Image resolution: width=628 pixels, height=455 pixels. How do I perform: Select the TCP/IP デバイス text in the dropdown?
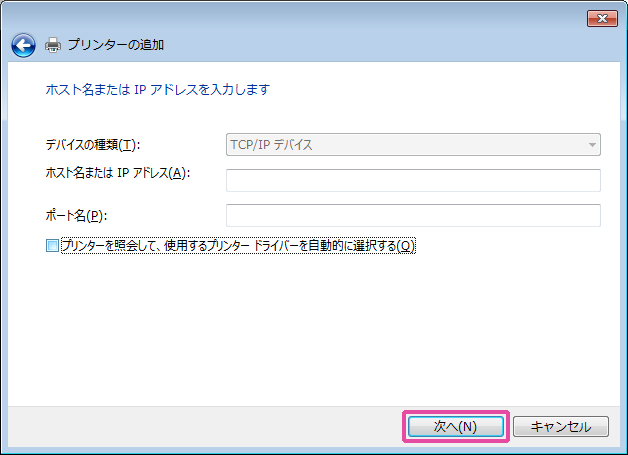click(272, 145)
